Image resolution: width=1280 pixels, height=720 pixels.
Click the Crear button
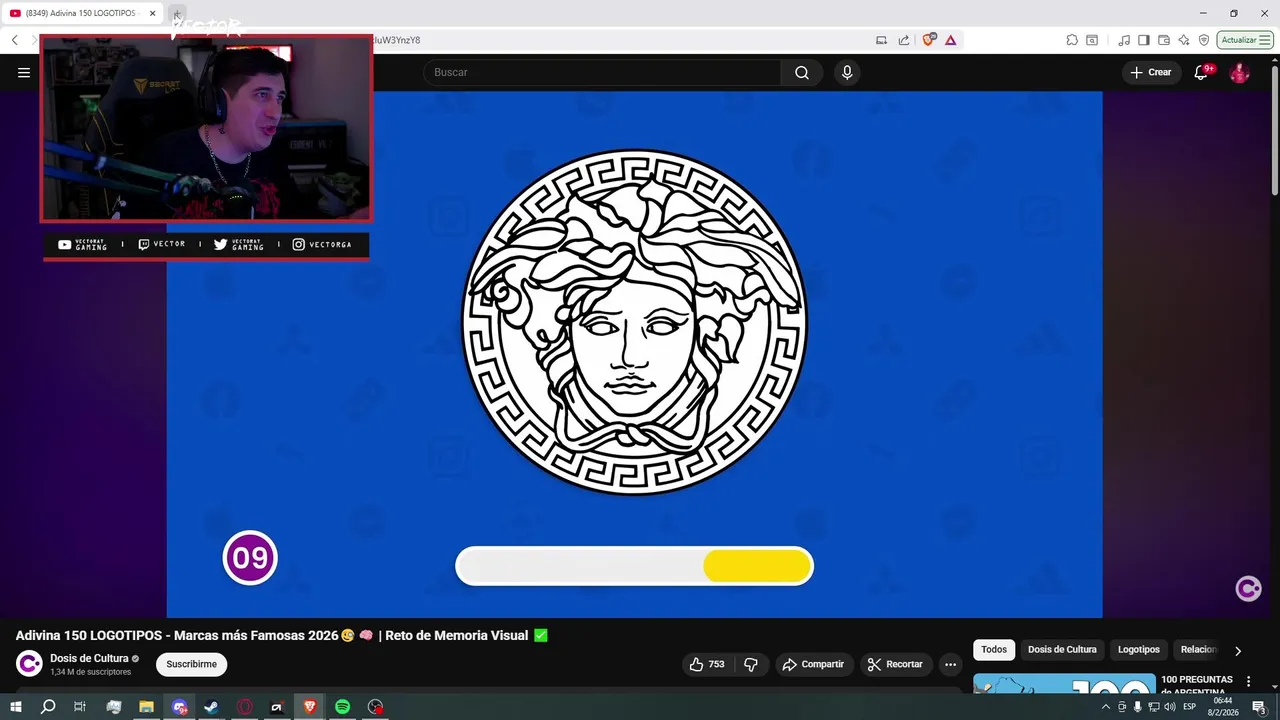[1151, 72]
